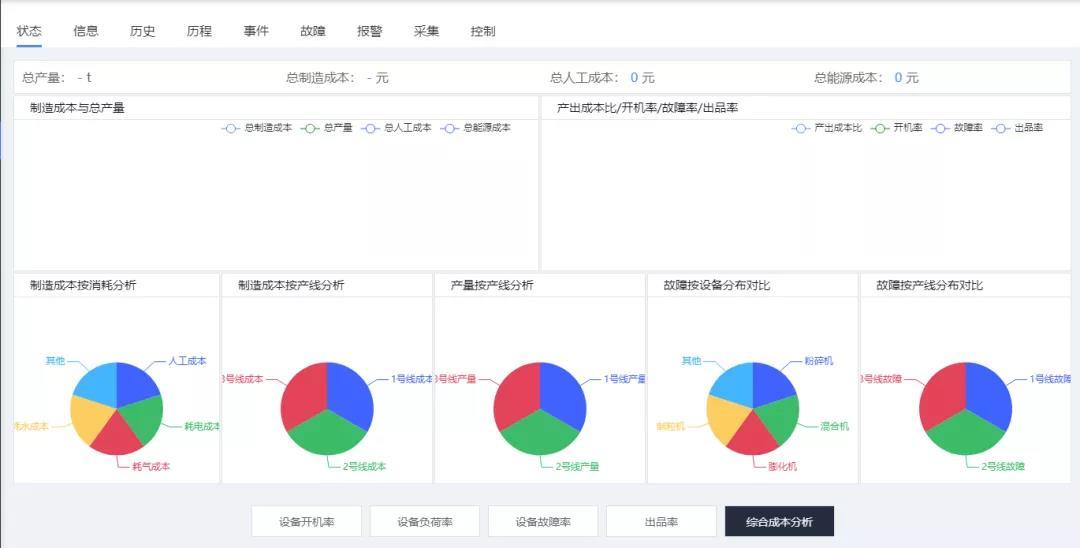1080x548 pixels.
Task: Click the red 耗气成本 pie slice
Action: [x=116, y=436]
